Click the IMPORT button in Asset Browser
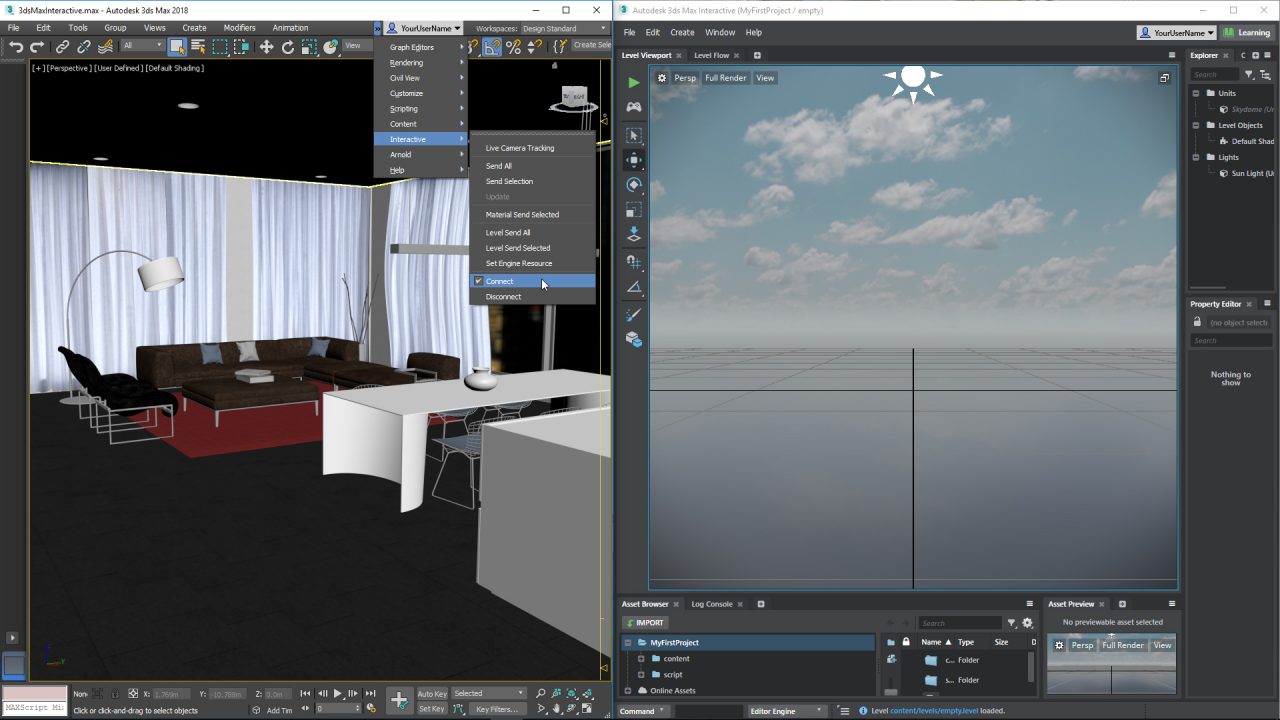The width and height of the screenshot is (1280, 720). click(x=644, y=623)
